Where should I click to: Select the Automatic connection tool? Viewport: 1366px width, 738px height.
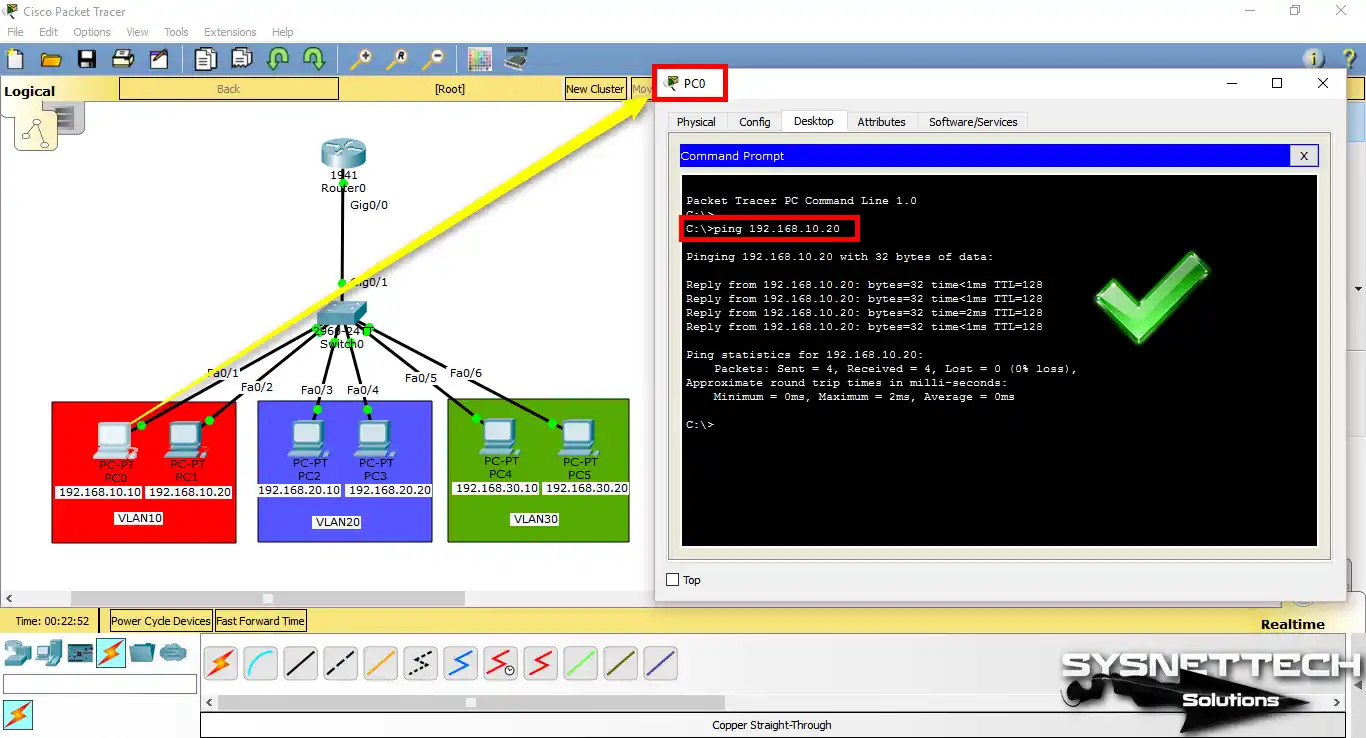(220, 662)
